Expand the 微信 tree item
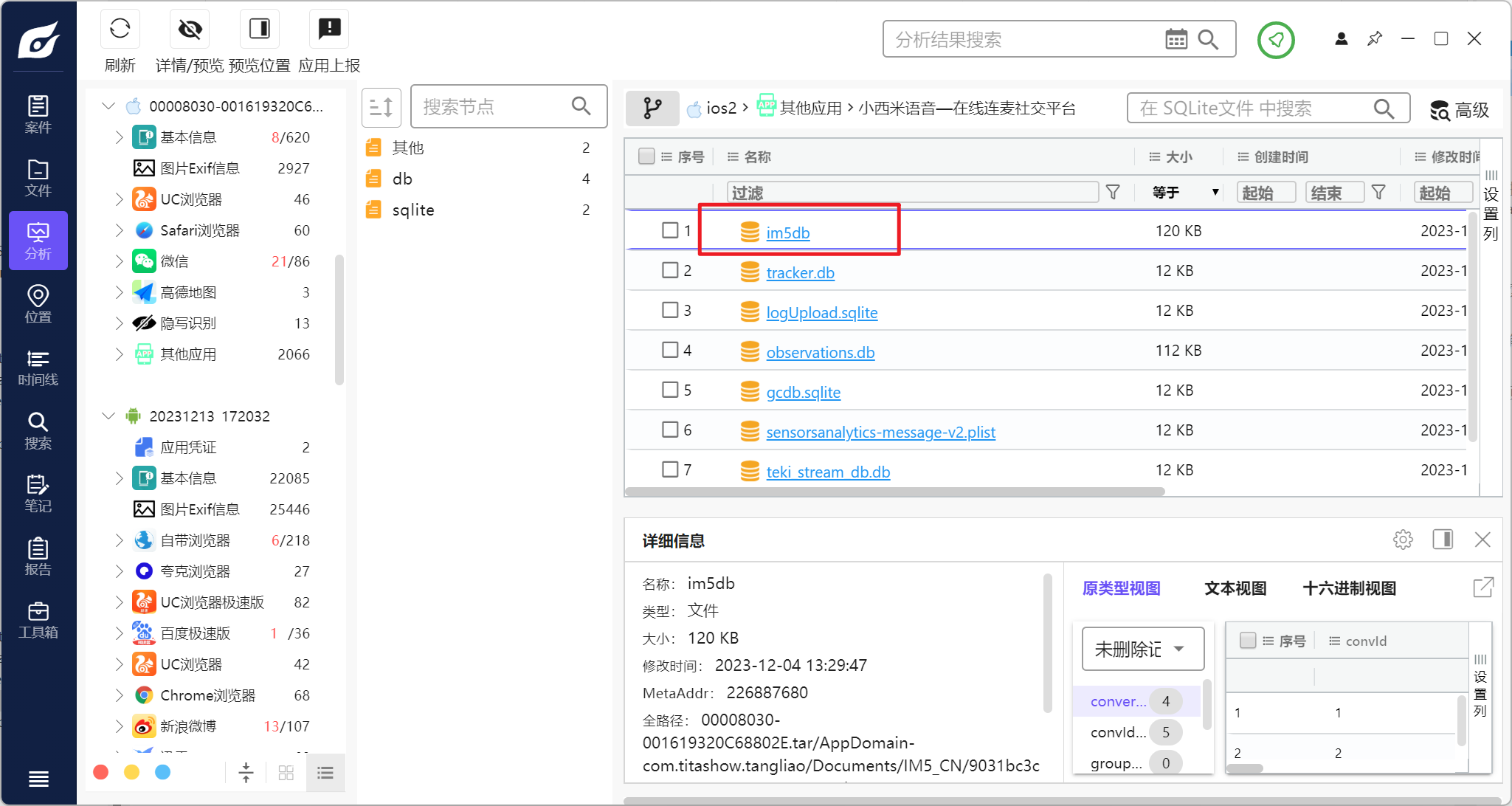The height and width of the screenshot is (806, 1512). pos(119,261)
